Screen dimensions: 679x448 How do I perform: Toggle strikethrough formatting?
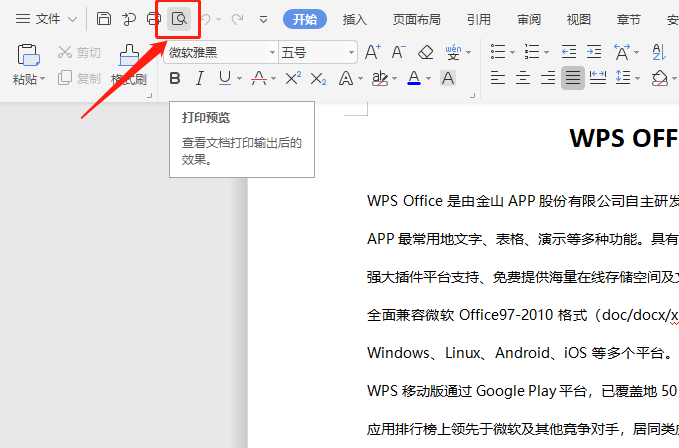(x=259, y=78)
